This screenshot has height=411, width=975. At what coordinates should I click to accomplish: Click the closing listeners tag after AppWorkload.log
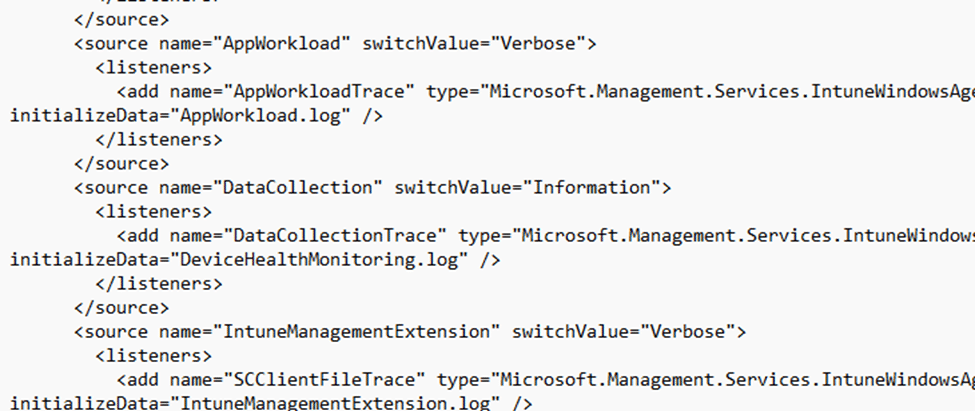[158, 139]
